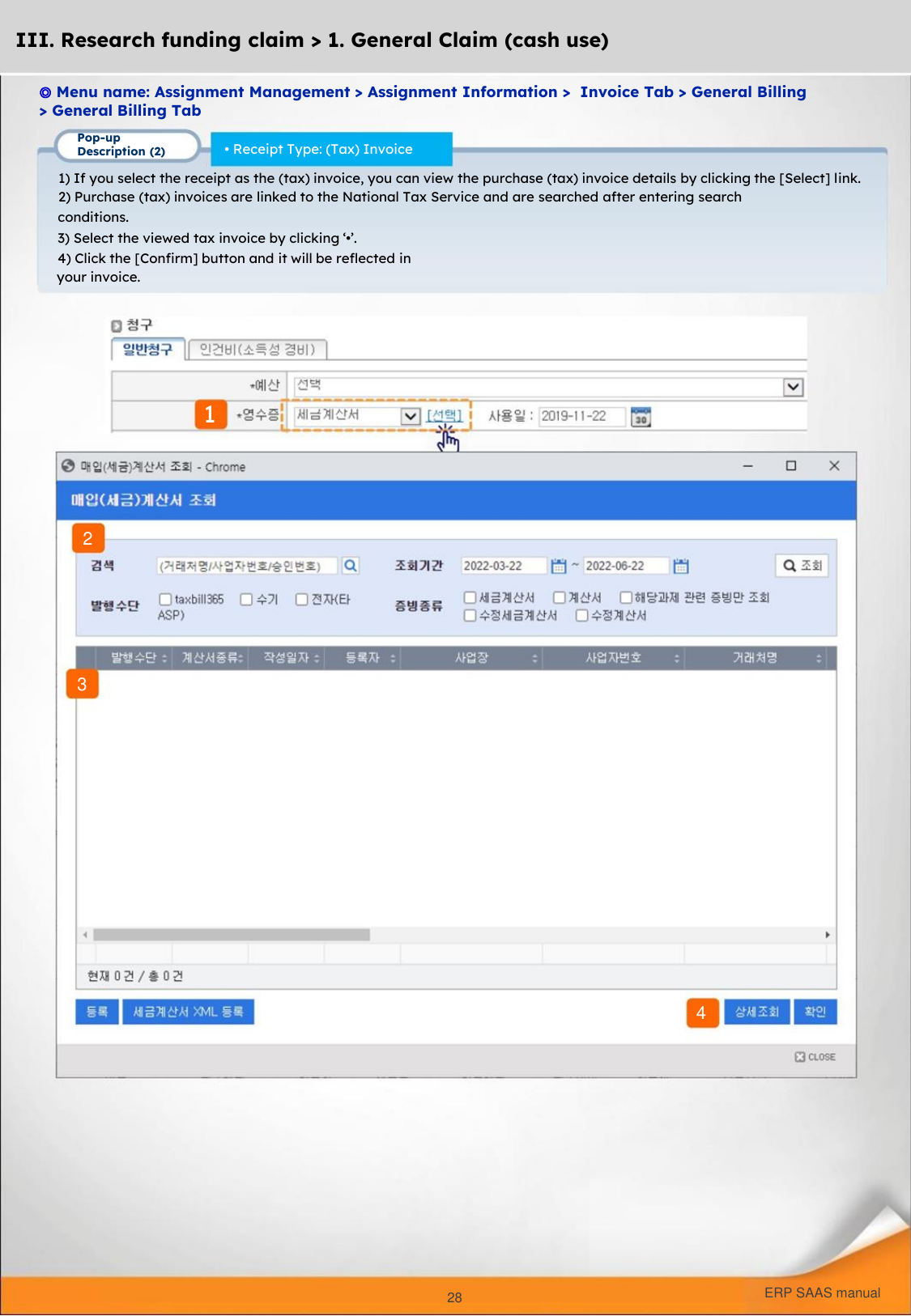
Task: Switch to the 일반청구 tab
Action: coord(148,350)
